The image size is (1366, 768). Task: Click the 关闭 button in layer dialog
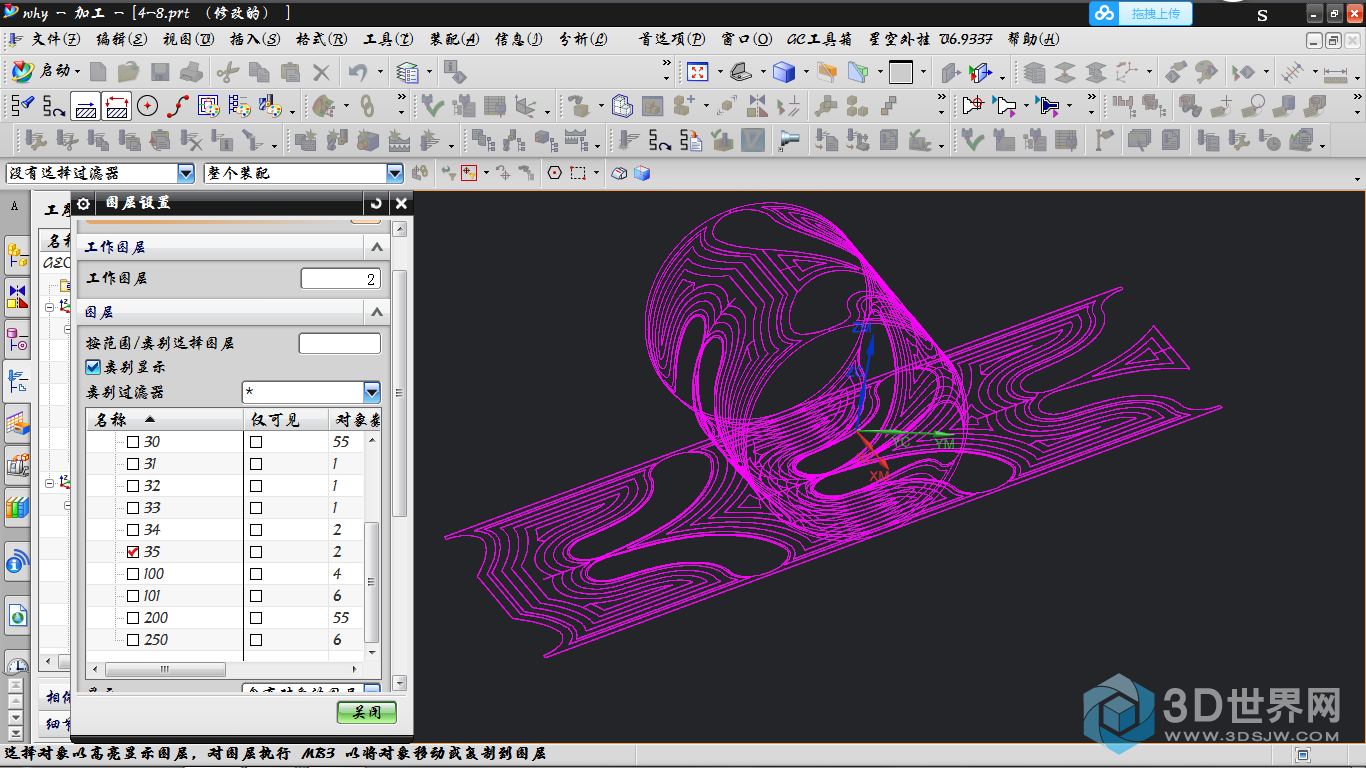[x=367, y=712]
